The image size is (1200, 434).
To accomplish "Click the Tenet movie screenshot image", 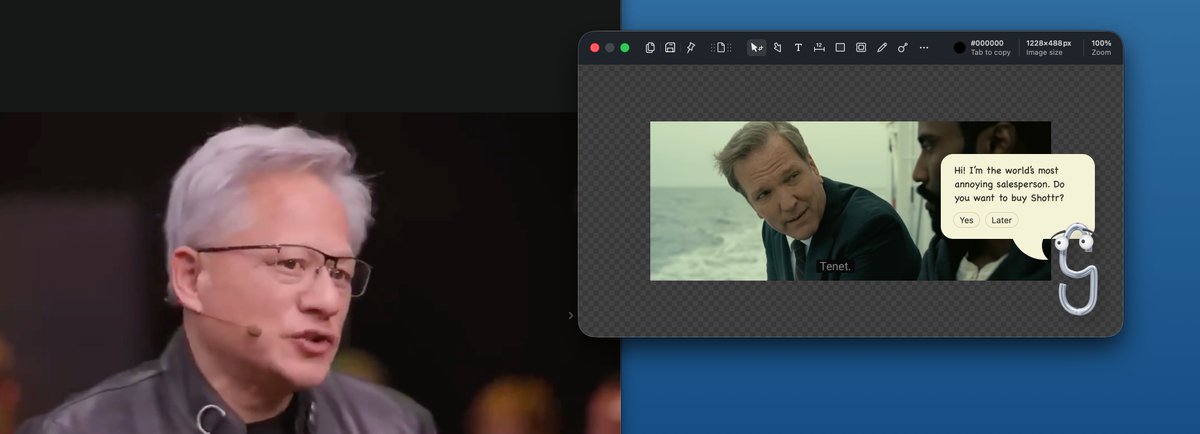I will 850,200.
